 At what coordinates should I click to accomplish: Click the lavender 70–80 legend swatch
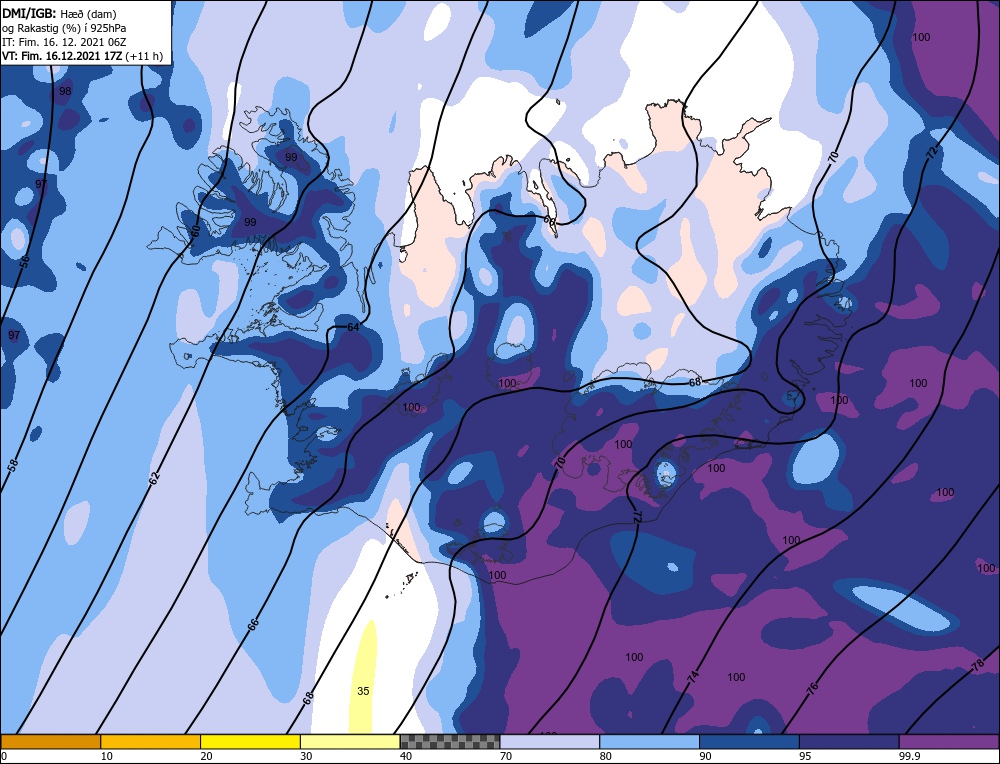(550, 741)
